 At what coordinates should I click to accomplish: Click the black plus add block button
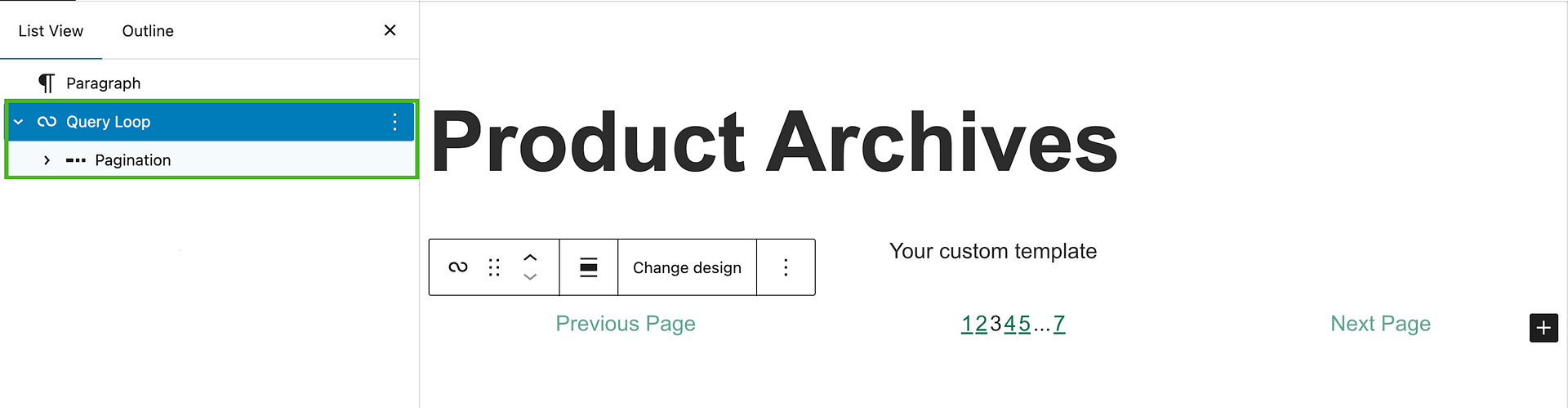1543,328
